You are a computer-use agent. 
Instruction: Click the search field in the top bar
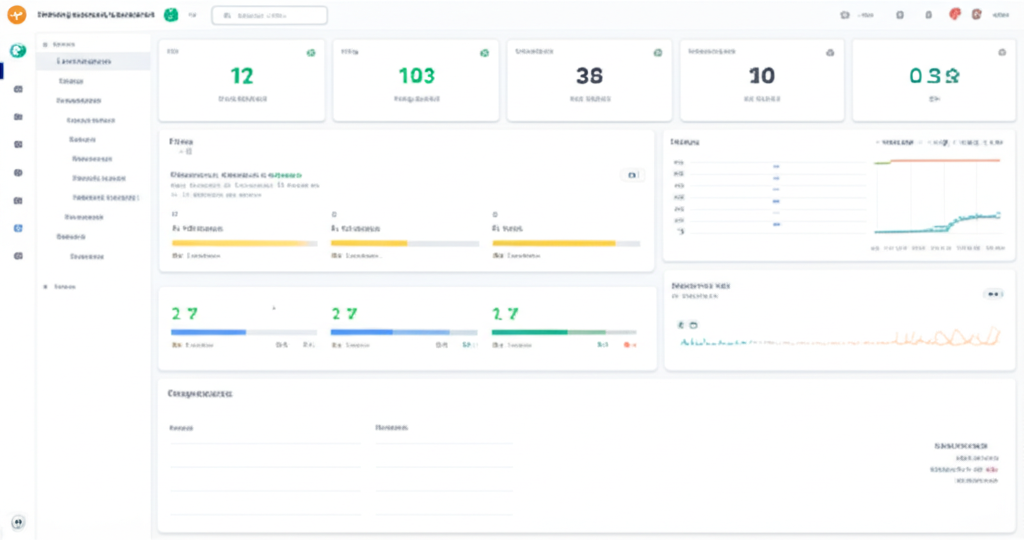point(269,16)
